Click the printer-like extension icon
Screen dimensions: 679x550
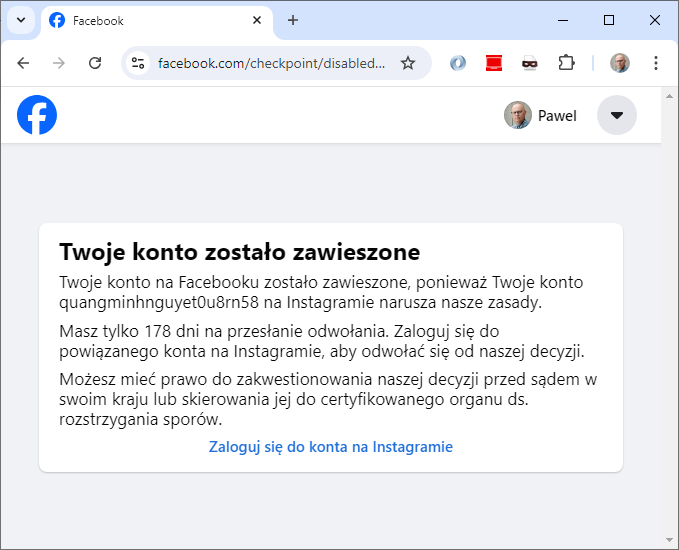click(x=530, y=63)
